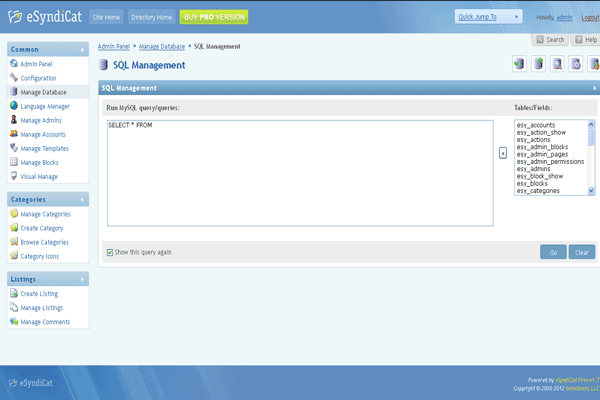The image size is (600, 400).
Task: Click the Category Icons sidebar icon
Action: (x=13, y=256)
